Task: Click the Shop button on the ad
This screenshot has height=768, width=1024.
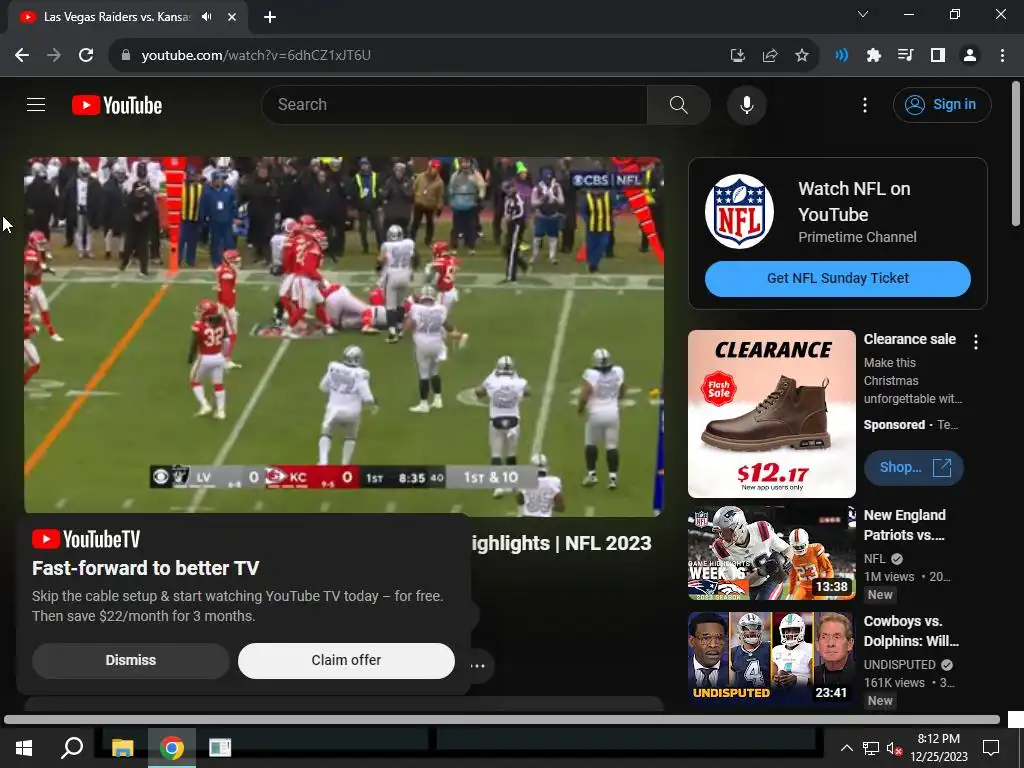Action: (914, 468)
